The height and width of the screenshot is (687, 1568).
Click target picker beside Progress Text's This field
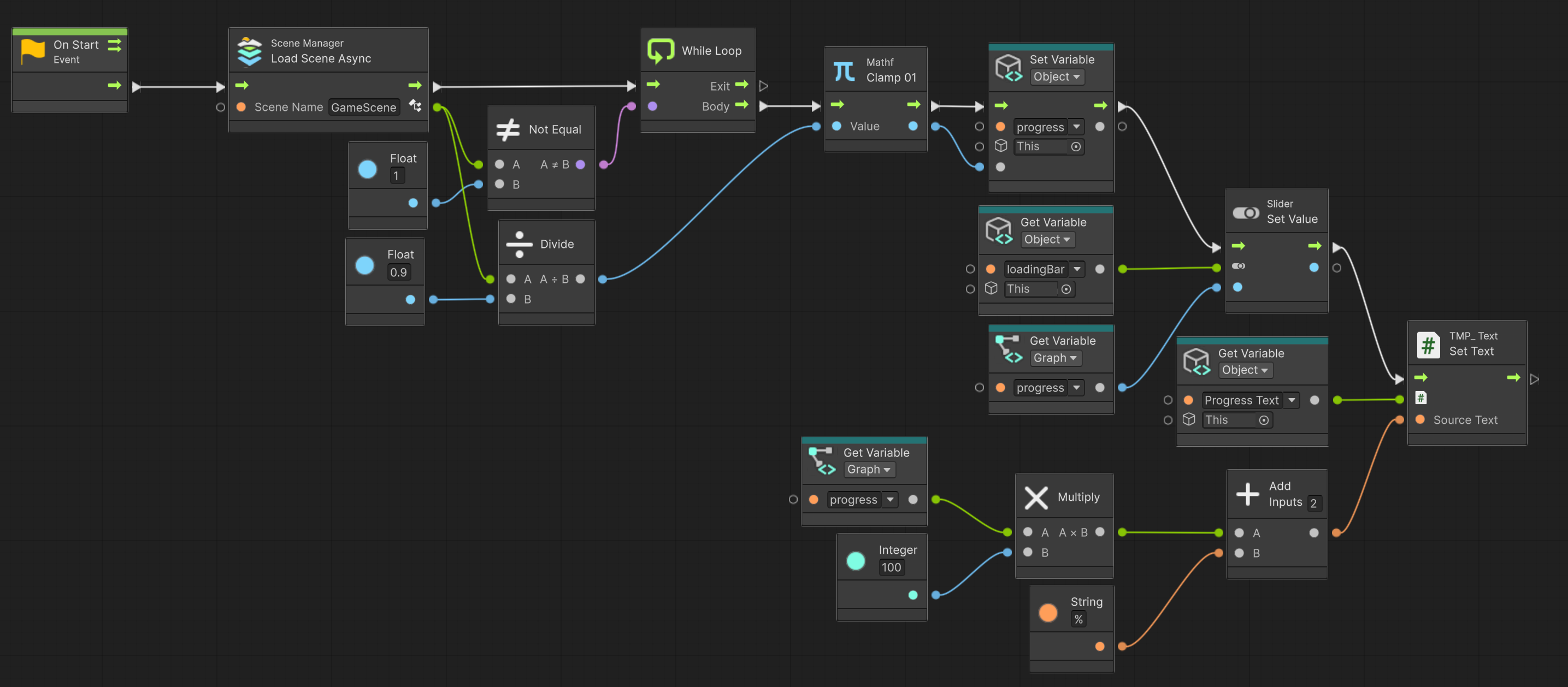pos(1264,421)
